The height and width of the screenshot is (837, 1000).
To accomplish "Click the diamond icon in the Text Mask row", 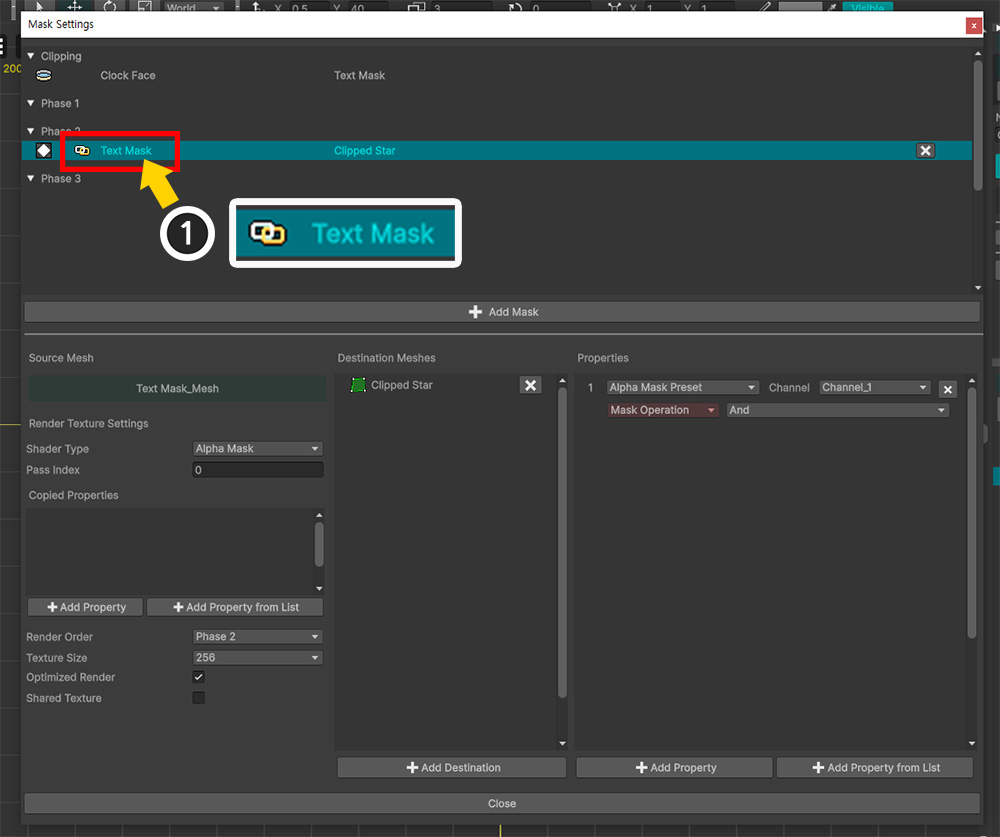I will coord(43,151).
